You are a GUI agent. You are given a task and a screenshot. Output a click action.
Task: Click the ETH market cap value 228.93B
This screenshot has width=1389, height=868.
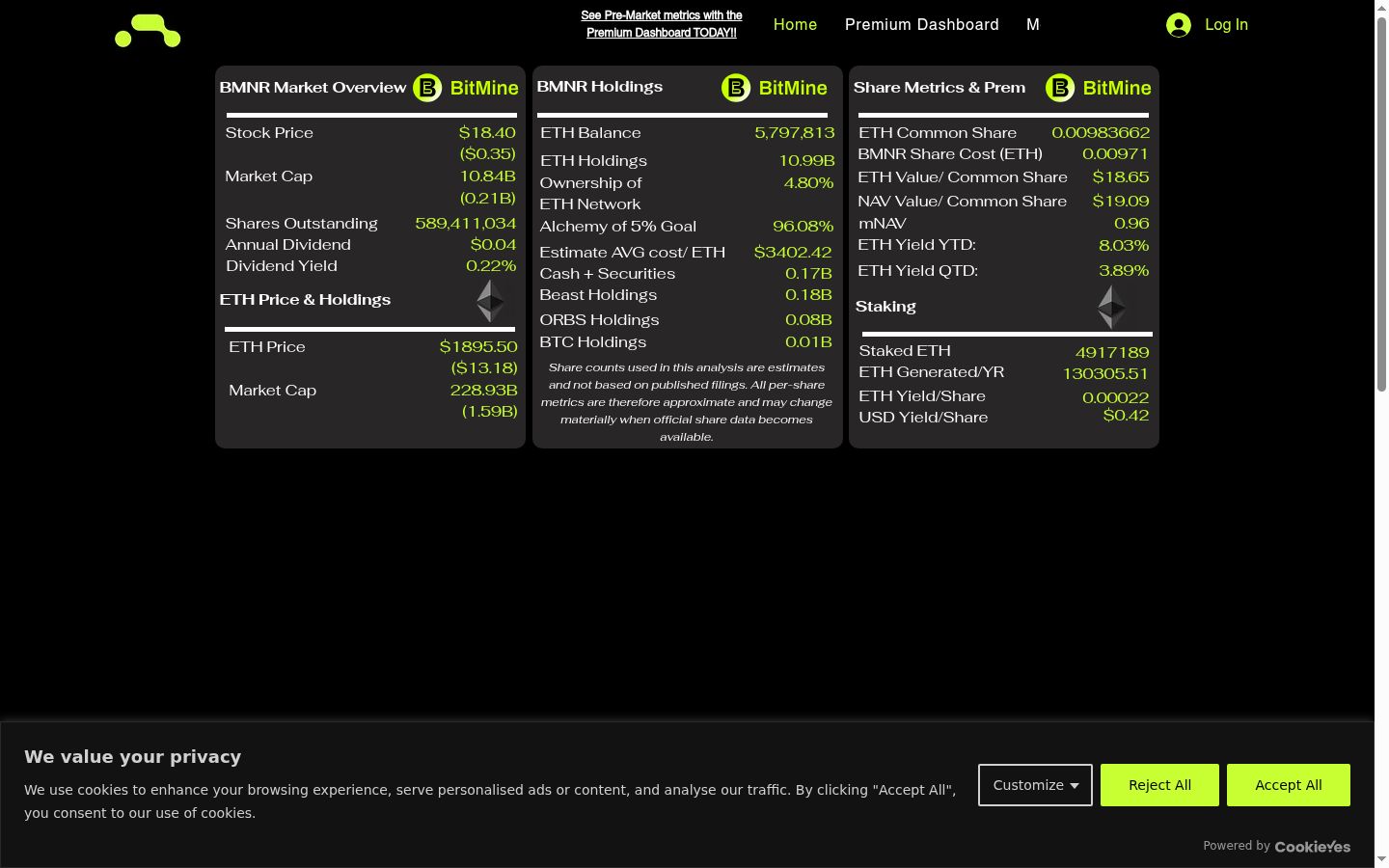(x=483, y=391)
